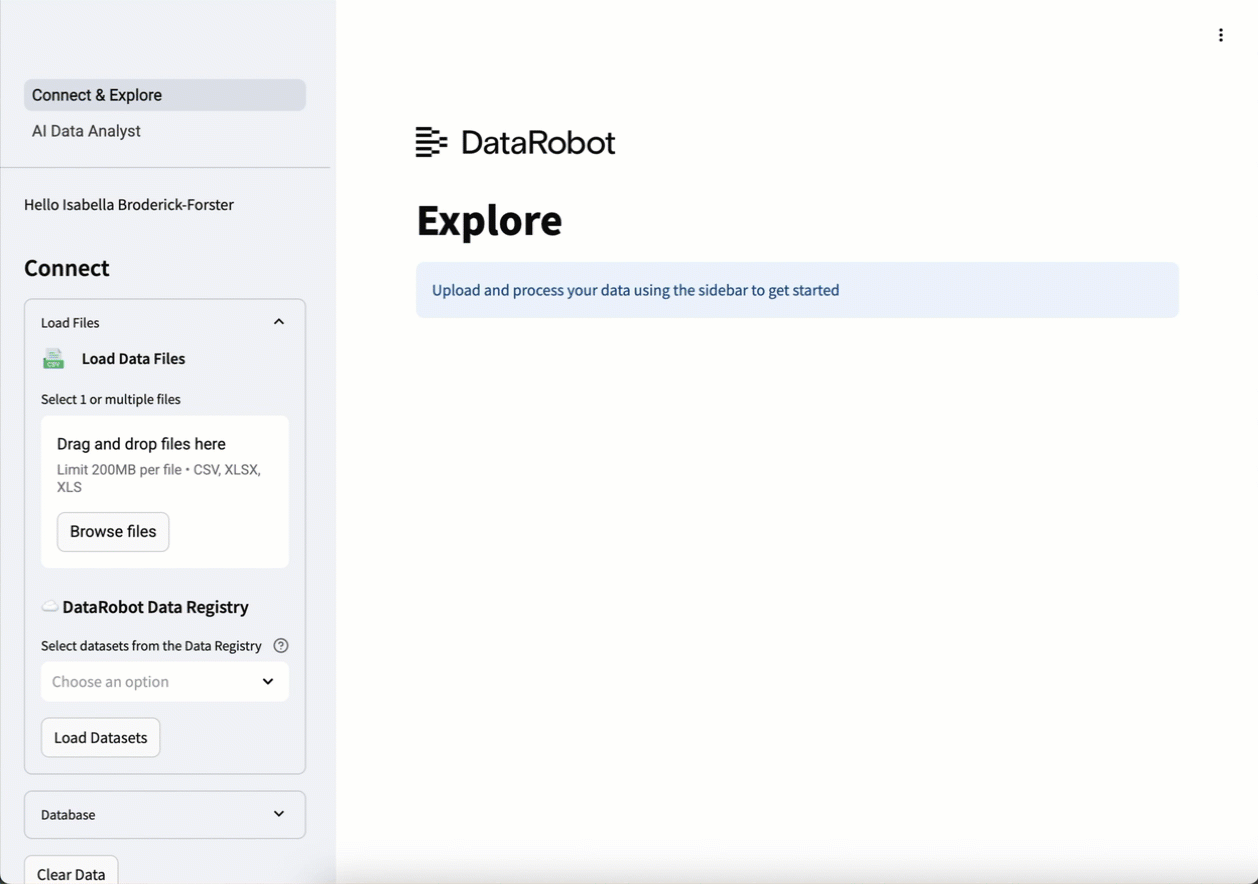Click the upload instructions info banner
Screen dimensions: 1258x884
pyautogui.click(x=797, y=290)
